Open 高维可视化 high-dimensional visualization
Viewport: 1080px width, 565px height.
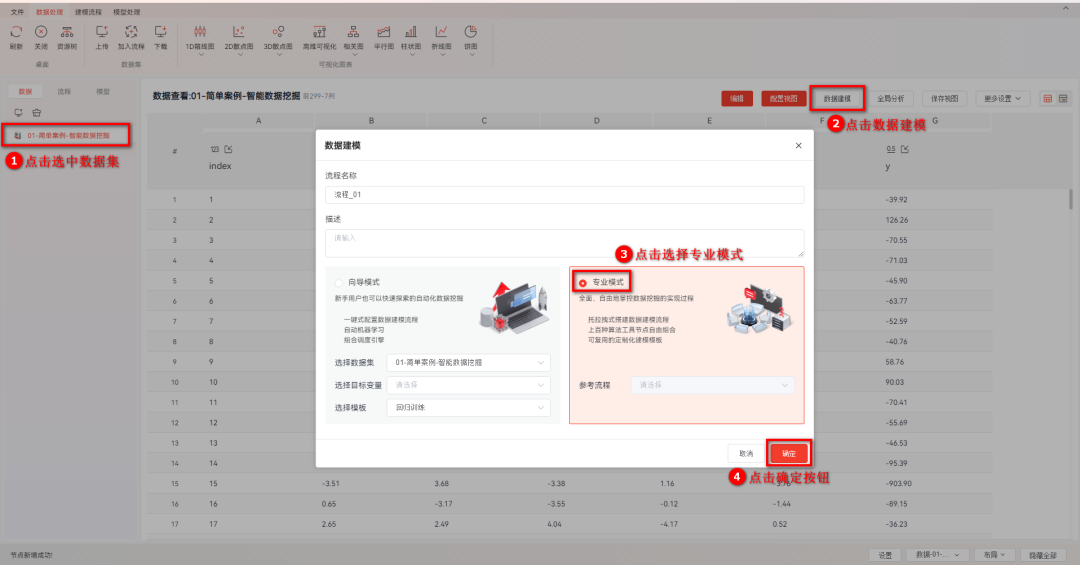pyautogui.click(x=320, y=32)
